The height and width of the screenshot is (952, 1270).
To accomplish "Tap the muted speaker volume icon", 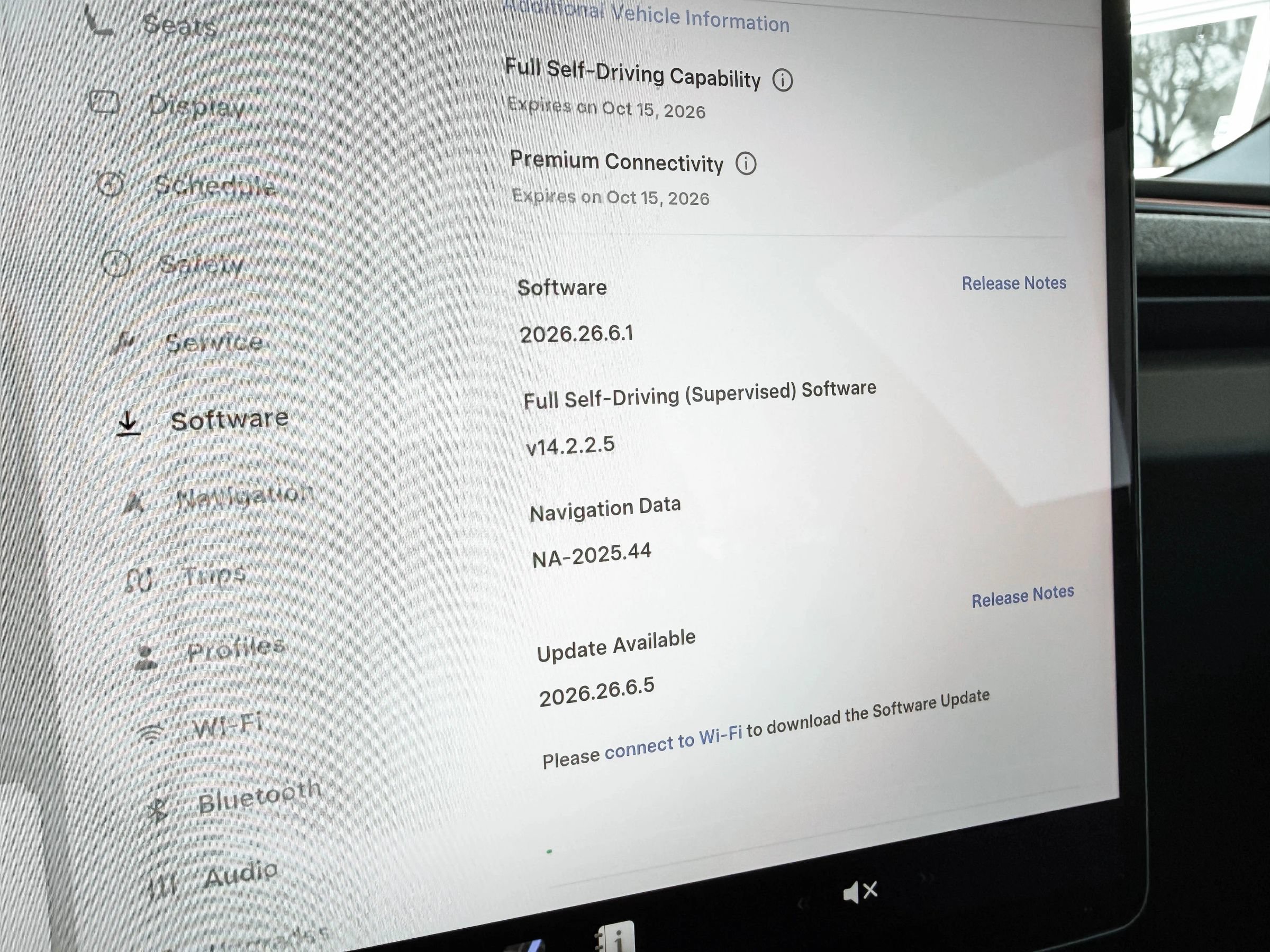I will [860, 892].
